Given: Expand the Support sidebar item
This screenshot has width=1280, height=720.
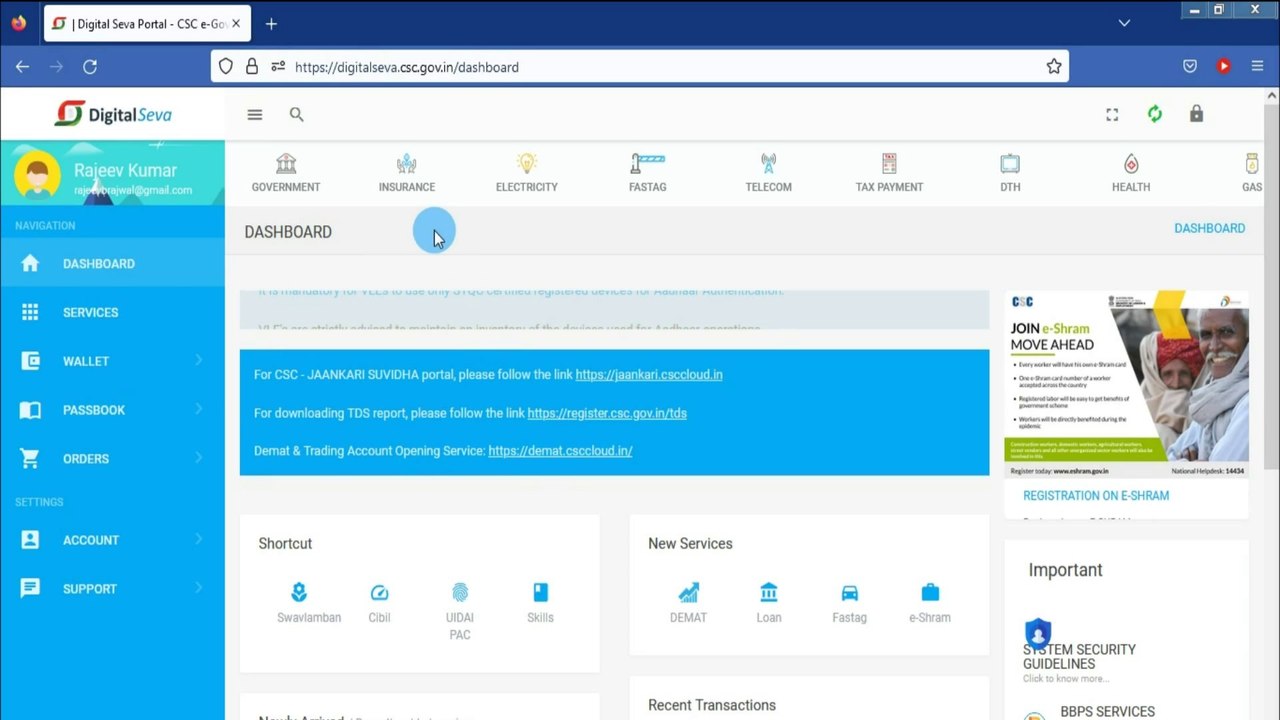Looking at the screenshot, I should (x=112, y=589).
